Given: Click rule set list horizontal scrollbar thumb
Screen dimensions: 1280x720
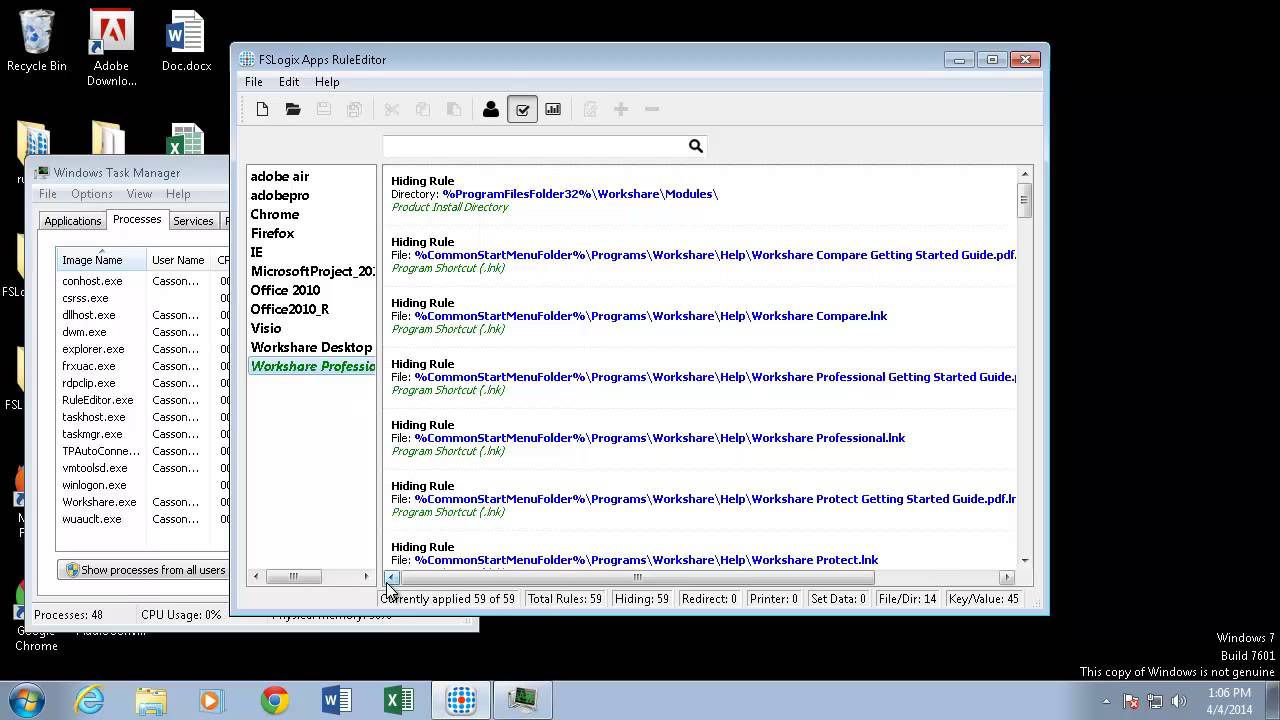Looking at the screenshot, I should tap(293, 576).
